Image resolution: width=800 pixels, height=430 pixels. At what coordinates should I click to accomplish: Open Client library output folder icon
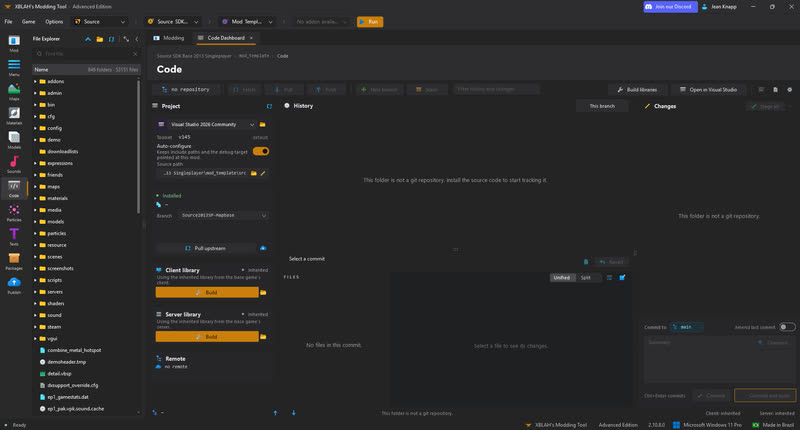263,292
